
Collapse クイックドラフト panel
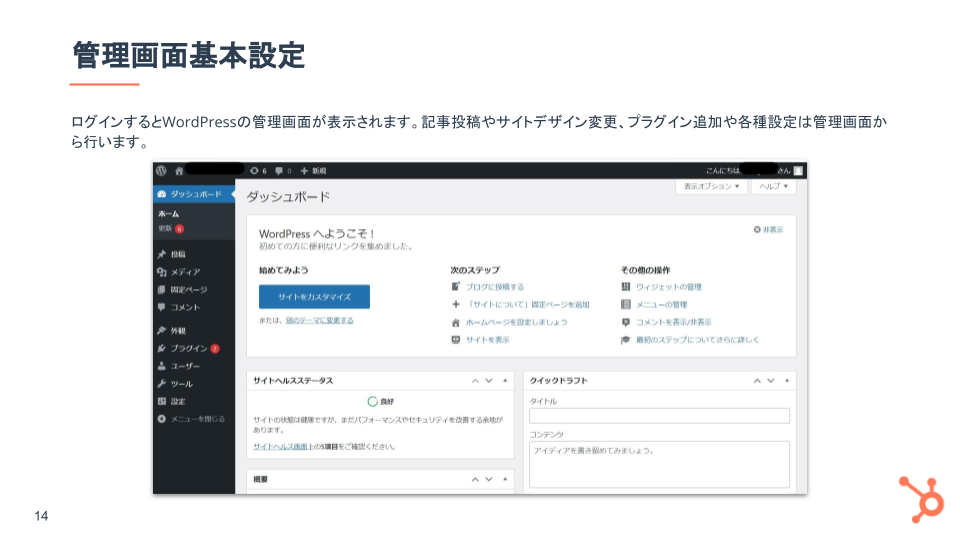pos(787,381)
